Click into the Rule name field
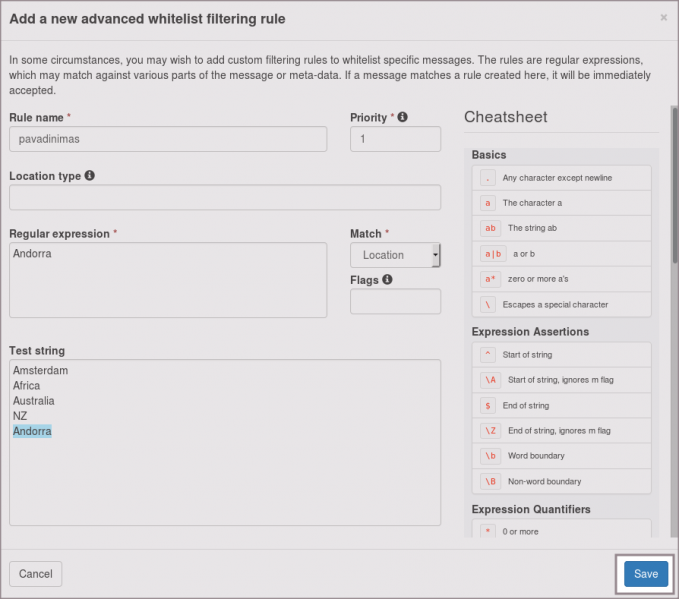Screen dimensions: 679x599 pyautogui.click(x=168, y=139)
